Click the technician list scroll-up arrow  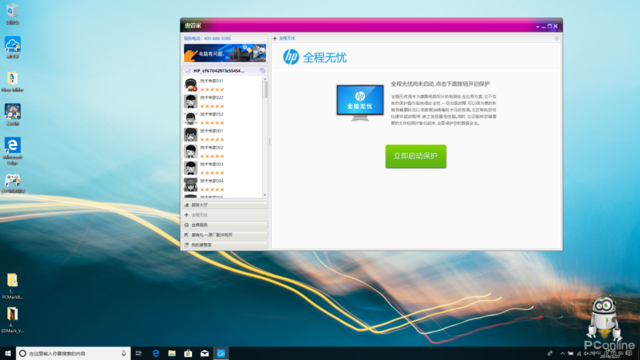pos(265,79)
